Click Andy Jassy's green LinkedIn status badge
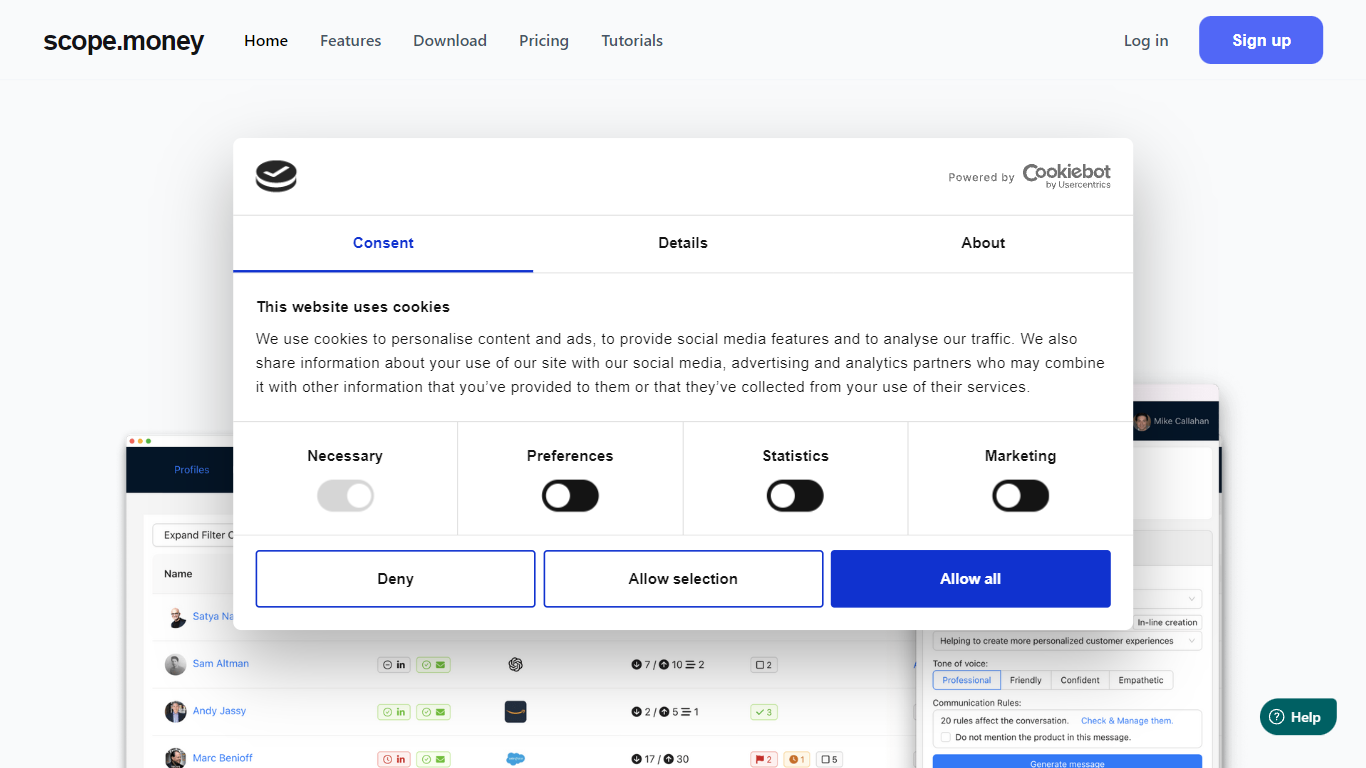1366x768 pixels. click(394, 712)
